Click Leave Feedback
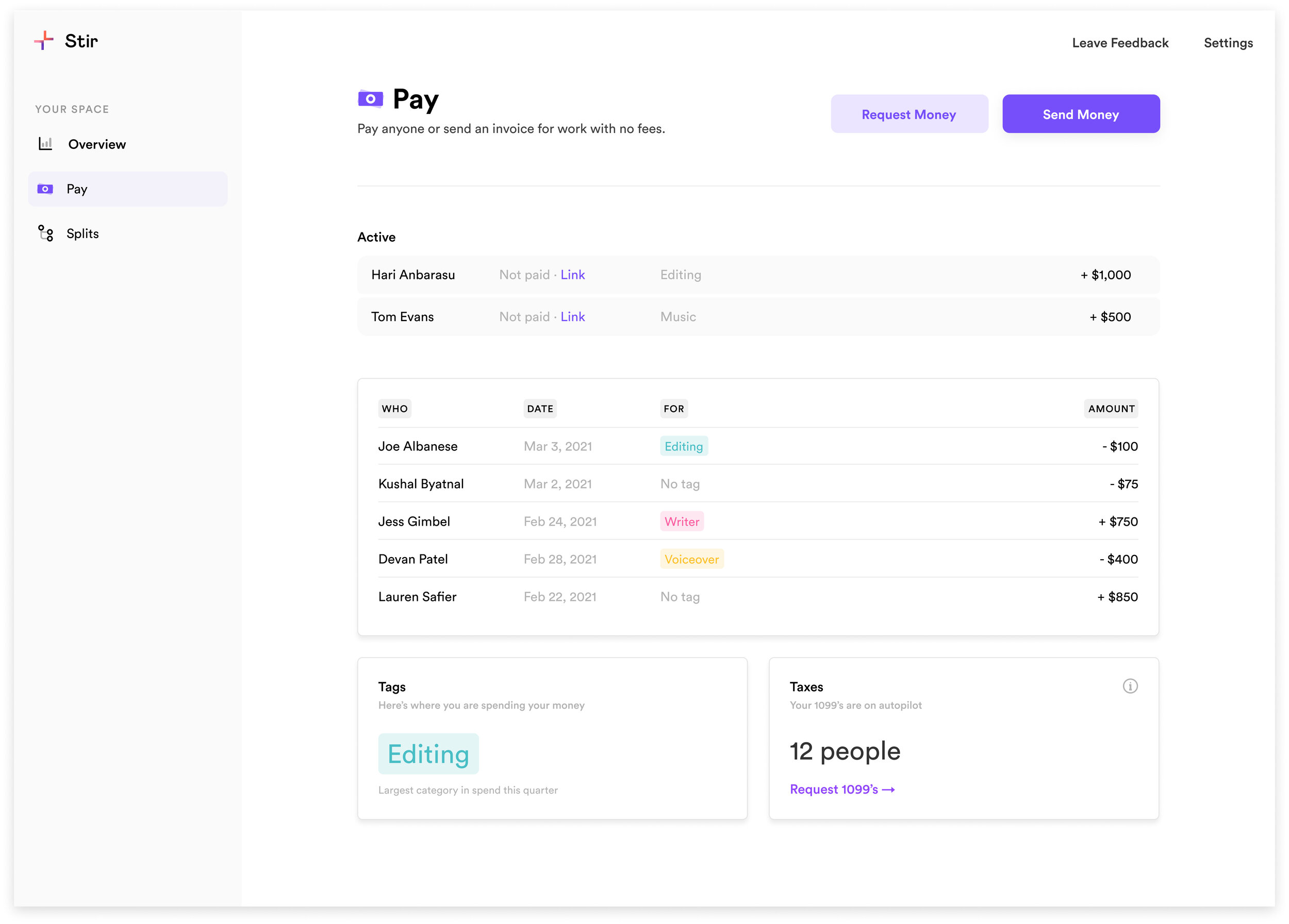This screenshot has width=1289, height=924. (1120, 43)
